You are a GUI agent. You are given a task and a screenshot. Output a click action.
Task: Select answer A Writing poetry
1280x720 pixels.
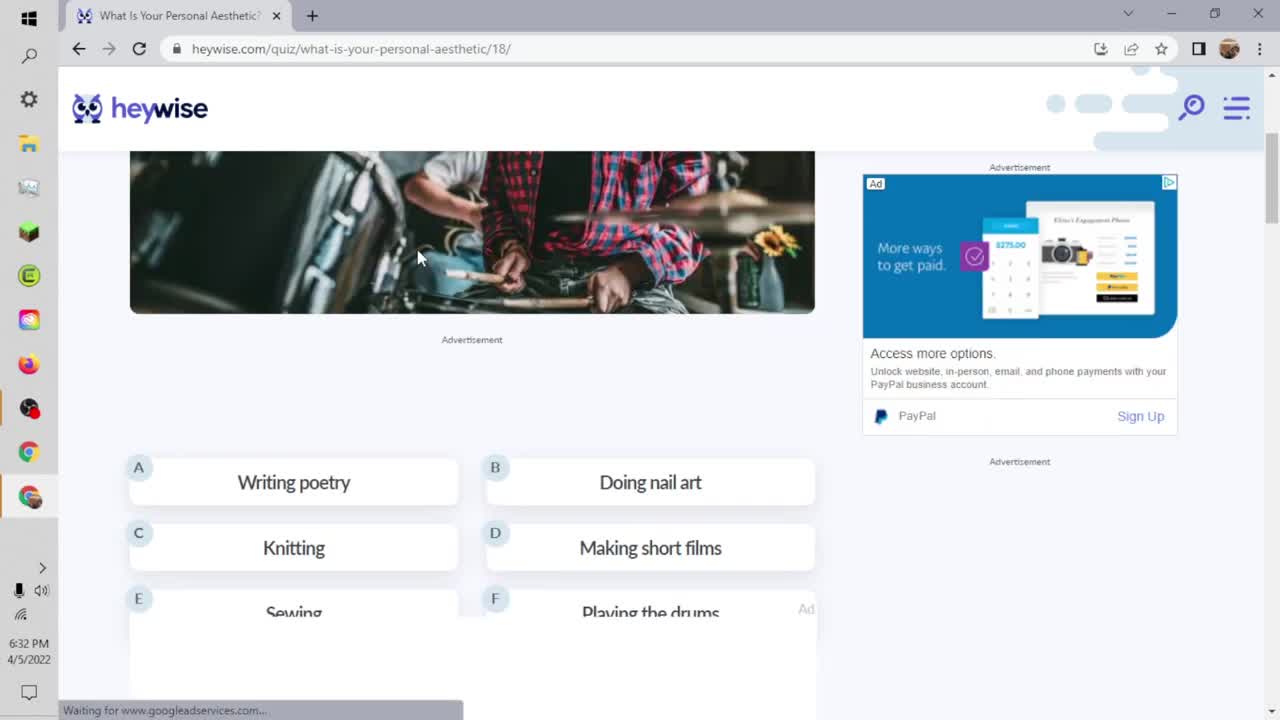pyautogui.click(x=294, y=482)
